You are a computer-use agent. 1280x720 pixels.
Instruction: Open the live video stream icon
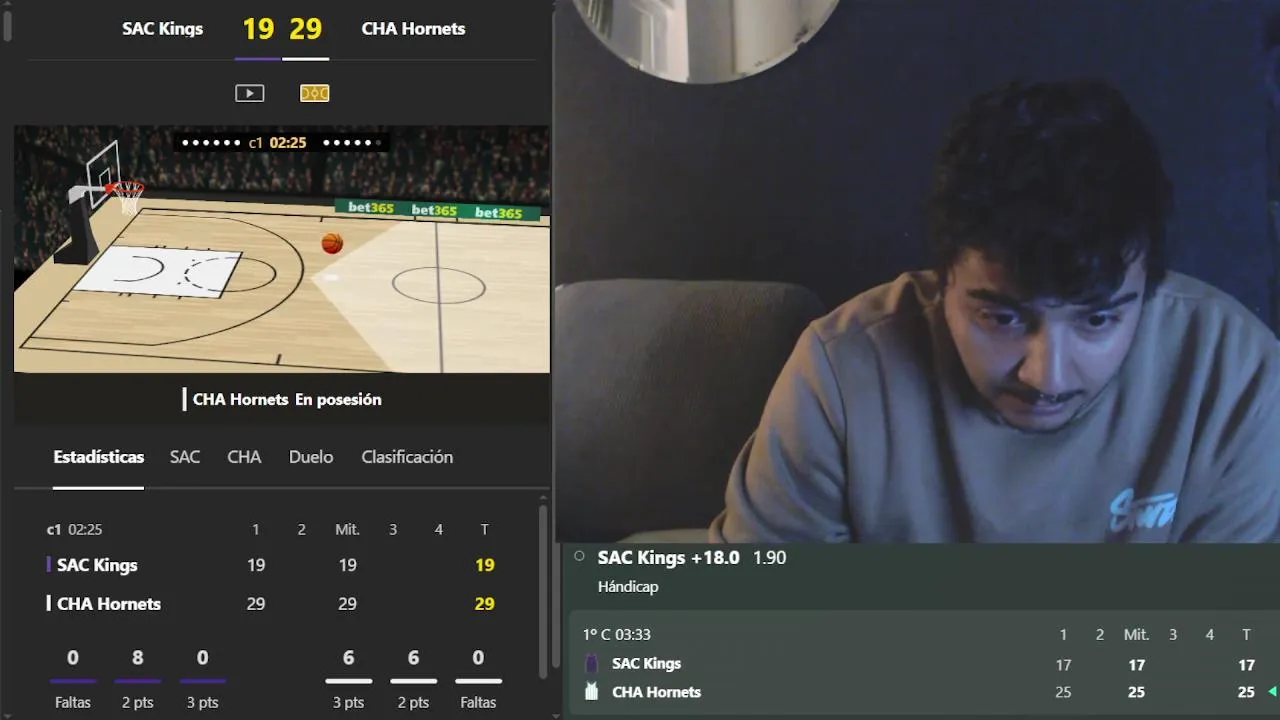(249, 93)
